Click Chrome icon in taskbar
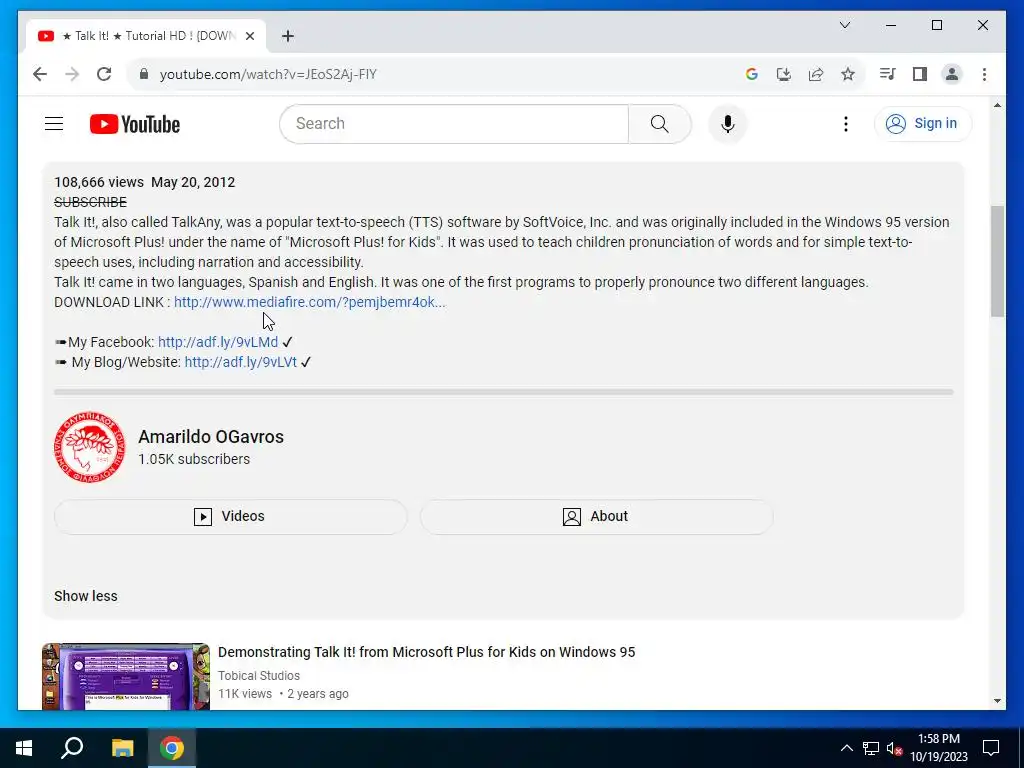The width and height of the screenshot is (1024, 768). [172, 748]
